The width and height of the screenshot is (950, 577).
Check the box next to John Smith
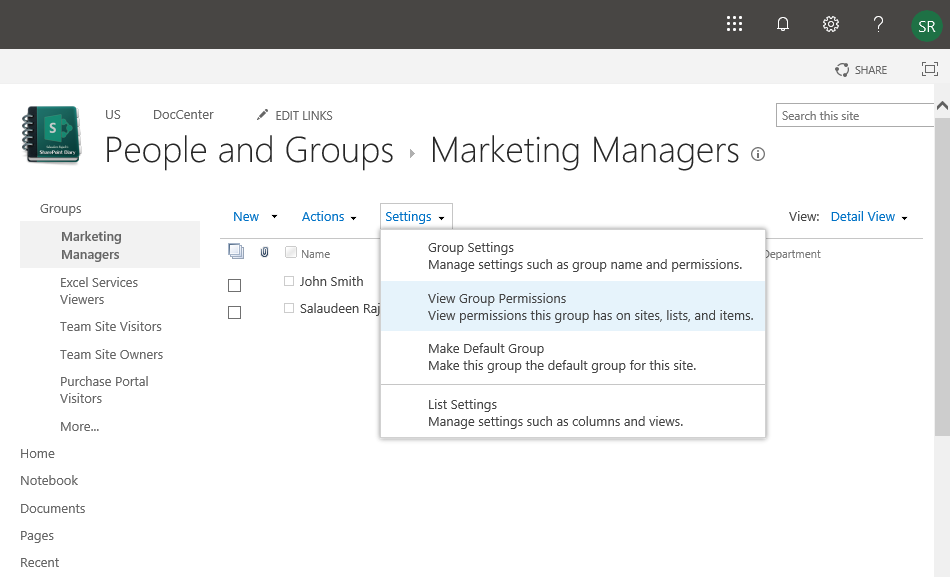pyautogui.click(x=234, y=285)
